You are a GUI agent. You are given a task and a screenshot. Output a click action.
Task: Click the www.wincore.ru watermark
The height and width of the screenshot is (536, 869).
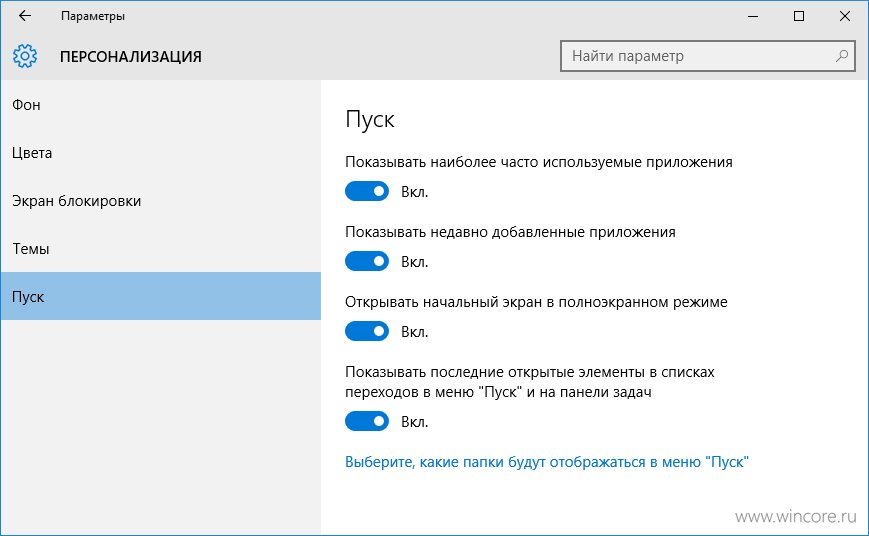796,517
